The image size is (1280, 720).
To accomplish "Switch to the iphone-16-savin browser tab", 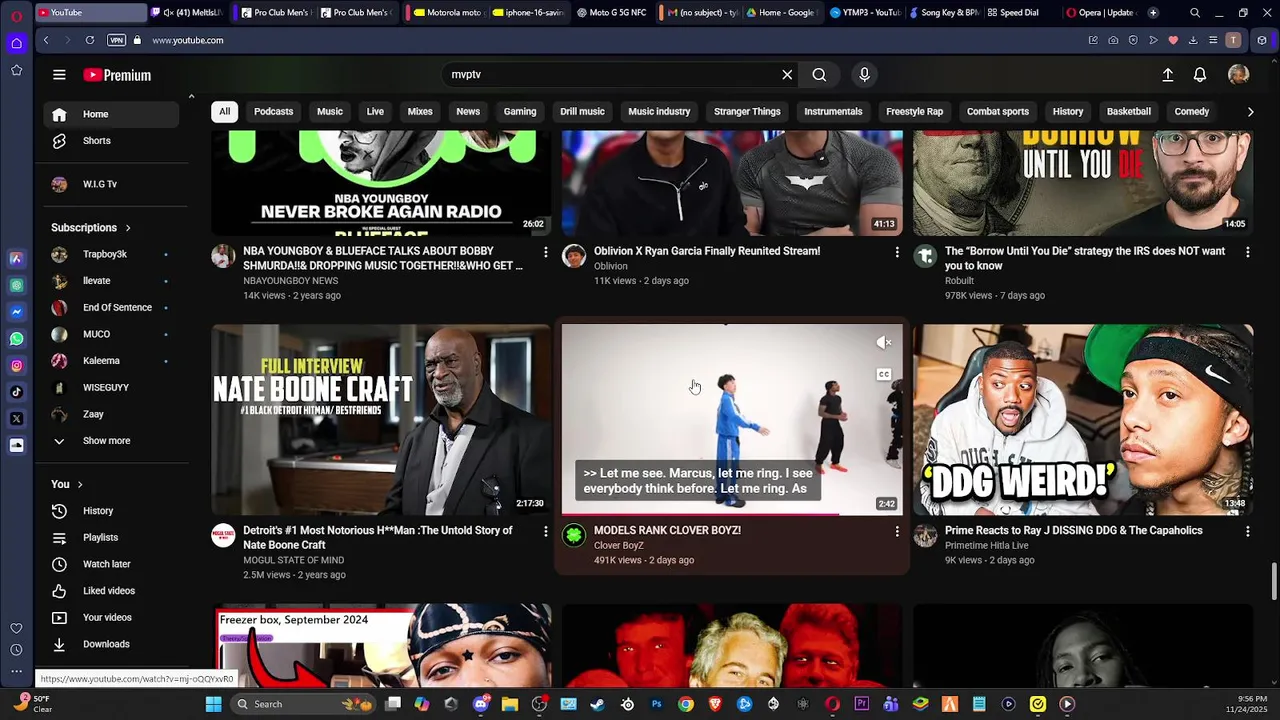I will click(529, 13).
